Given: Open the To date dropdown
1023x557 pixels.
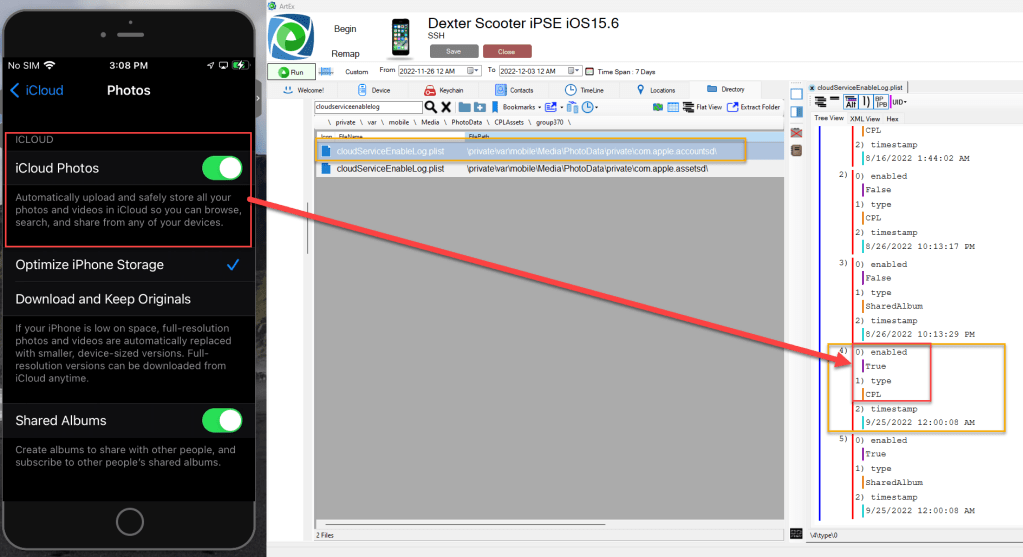Looking at the screenshot, I should click(x=577, y=71).
